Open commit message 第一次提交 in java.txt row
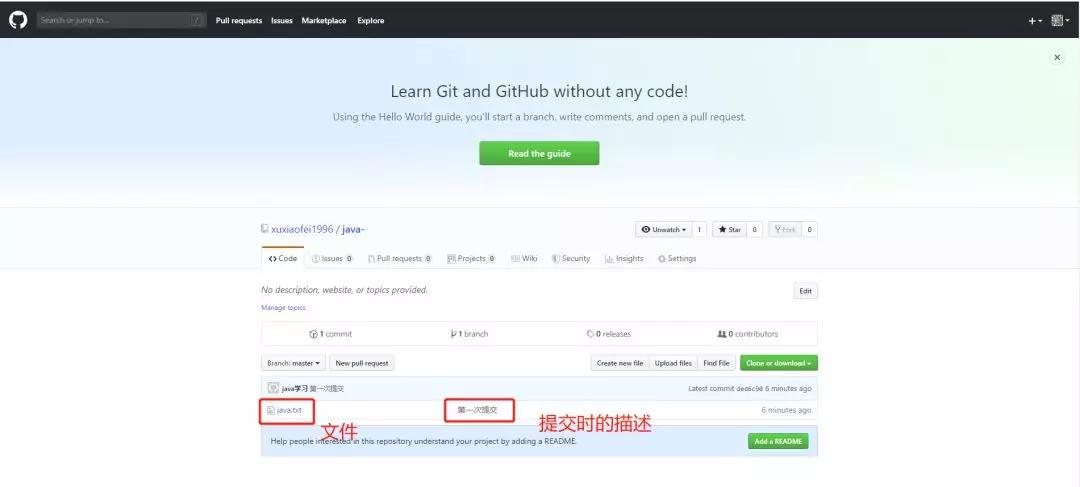The image size is (1080, 487). [x=477, y=410]
